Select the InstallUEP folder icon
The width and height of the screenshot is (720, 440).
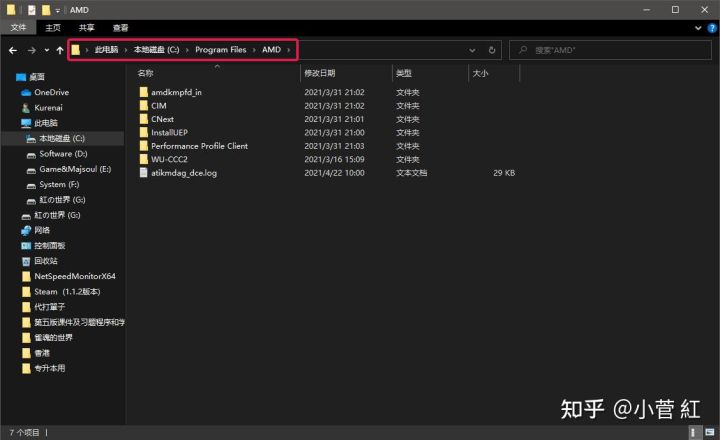144,132
